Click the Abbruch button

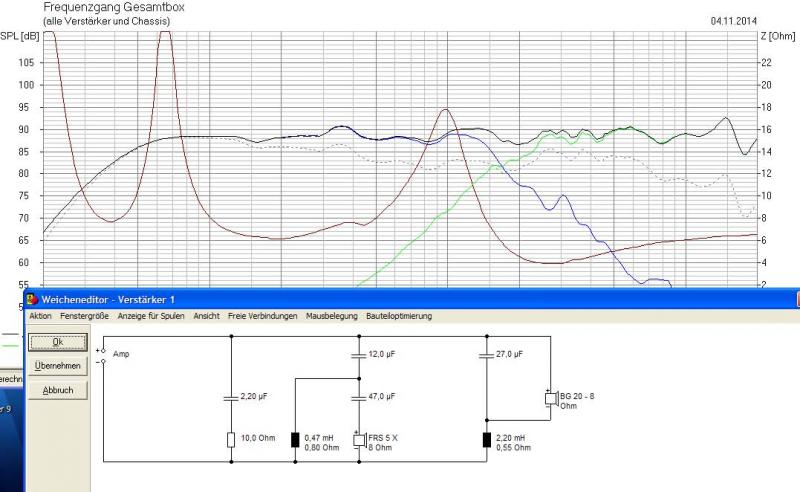[58, 390]
